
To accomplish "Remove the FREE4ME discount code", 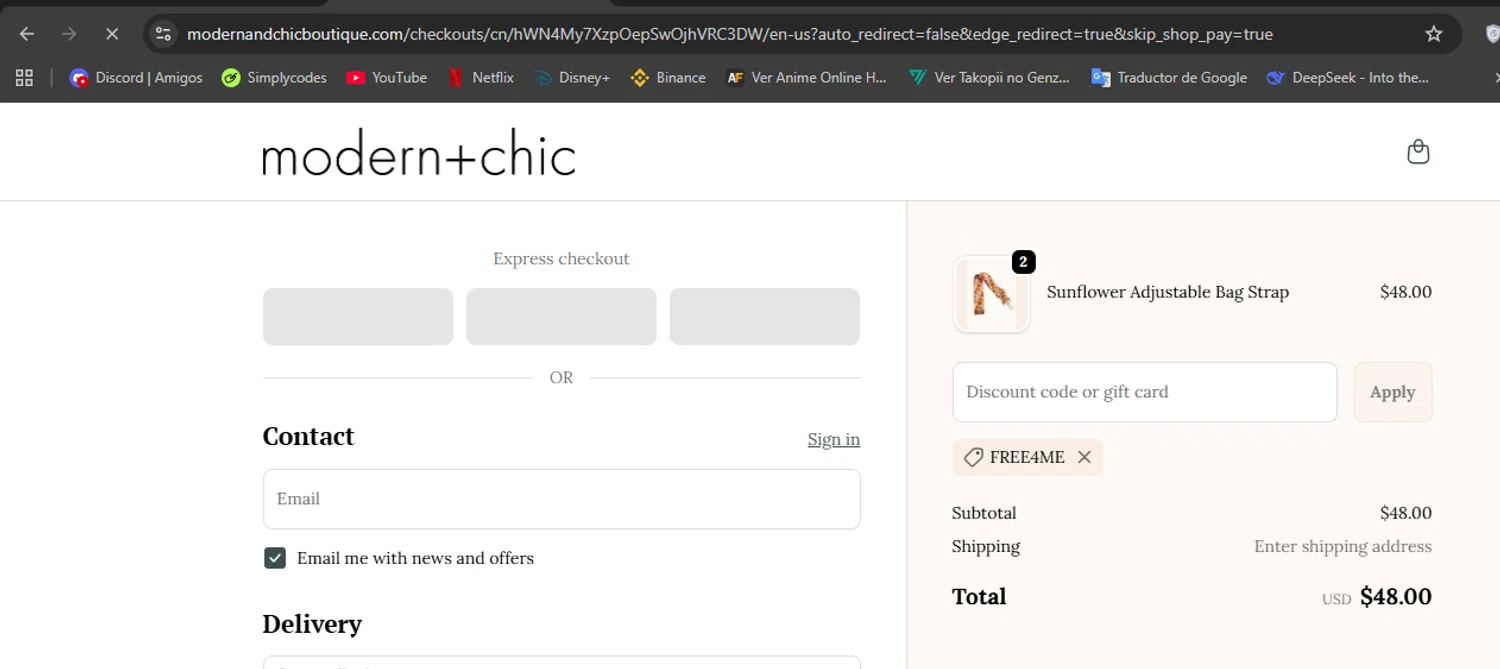I will tap(1084, 457).
